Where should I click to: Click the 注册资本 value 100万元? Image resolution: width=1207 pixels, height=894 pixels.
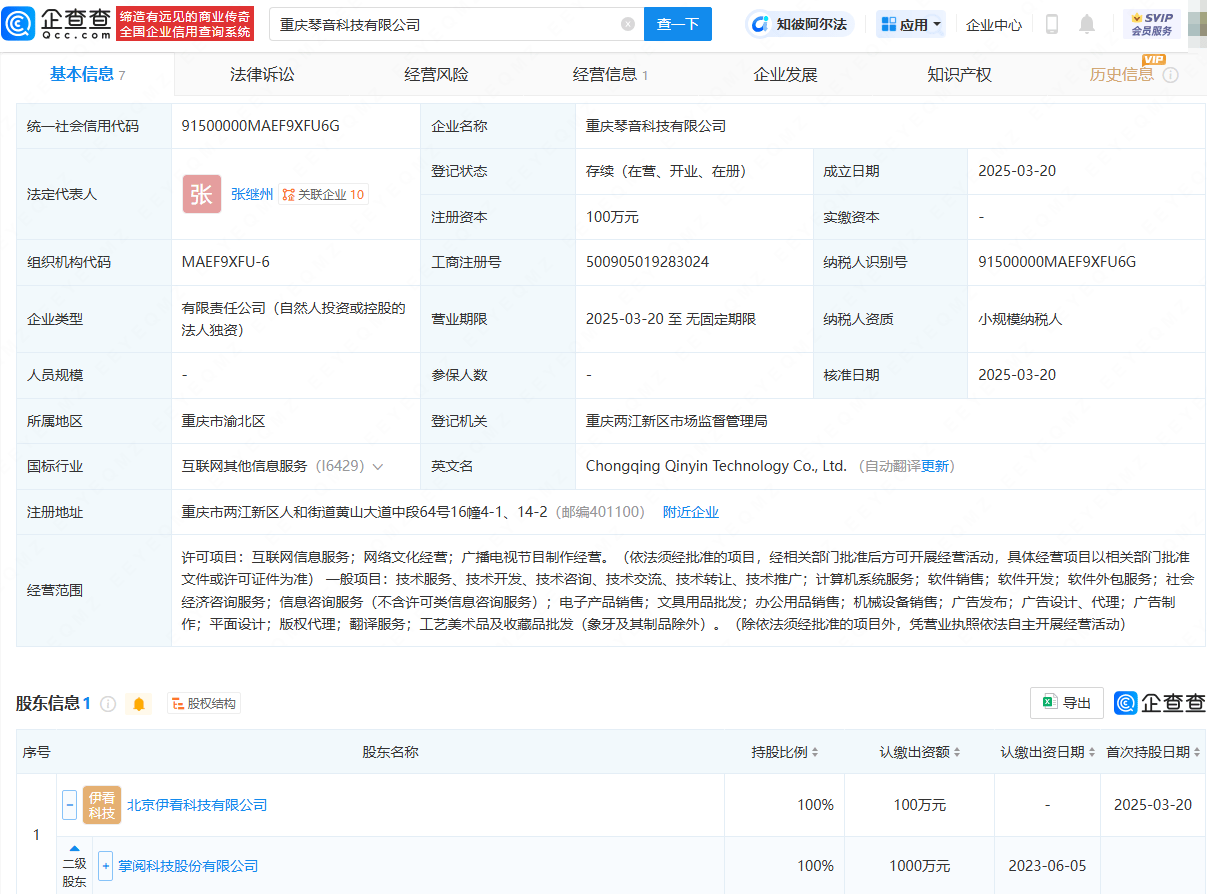pyautogui.click(x=612, y=217)
